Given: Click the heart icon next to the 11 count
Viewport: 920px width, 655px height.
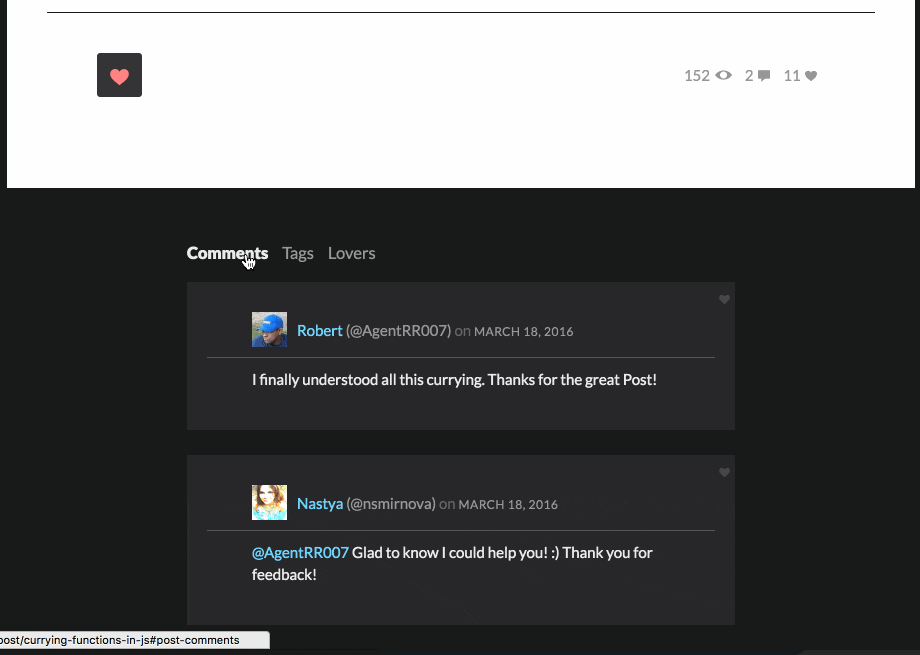Looking at the screenshot, I should tap(811, 75).
